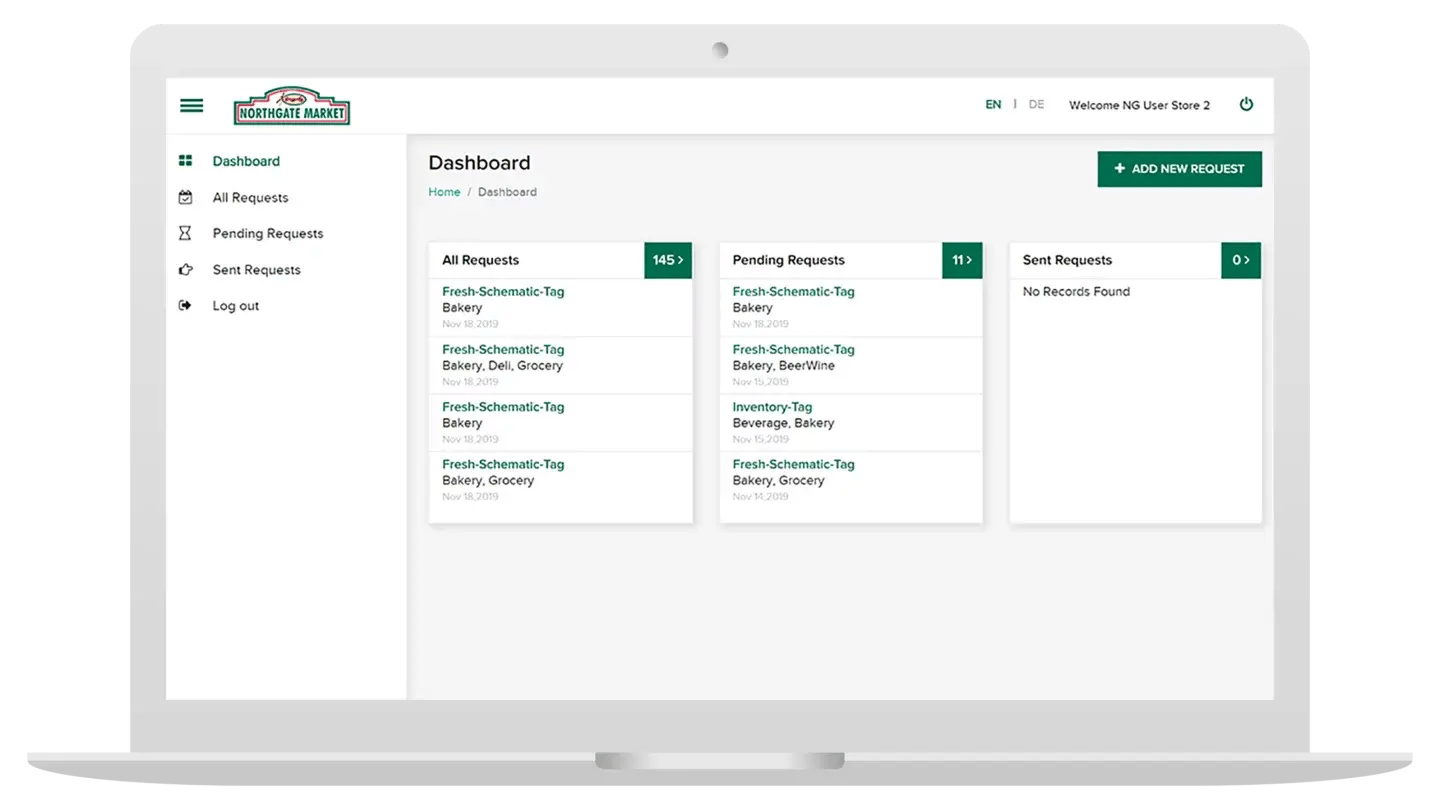The image size is (1440, 810).
Task: Switch the interface language to DE
Action: [1036, 104]
